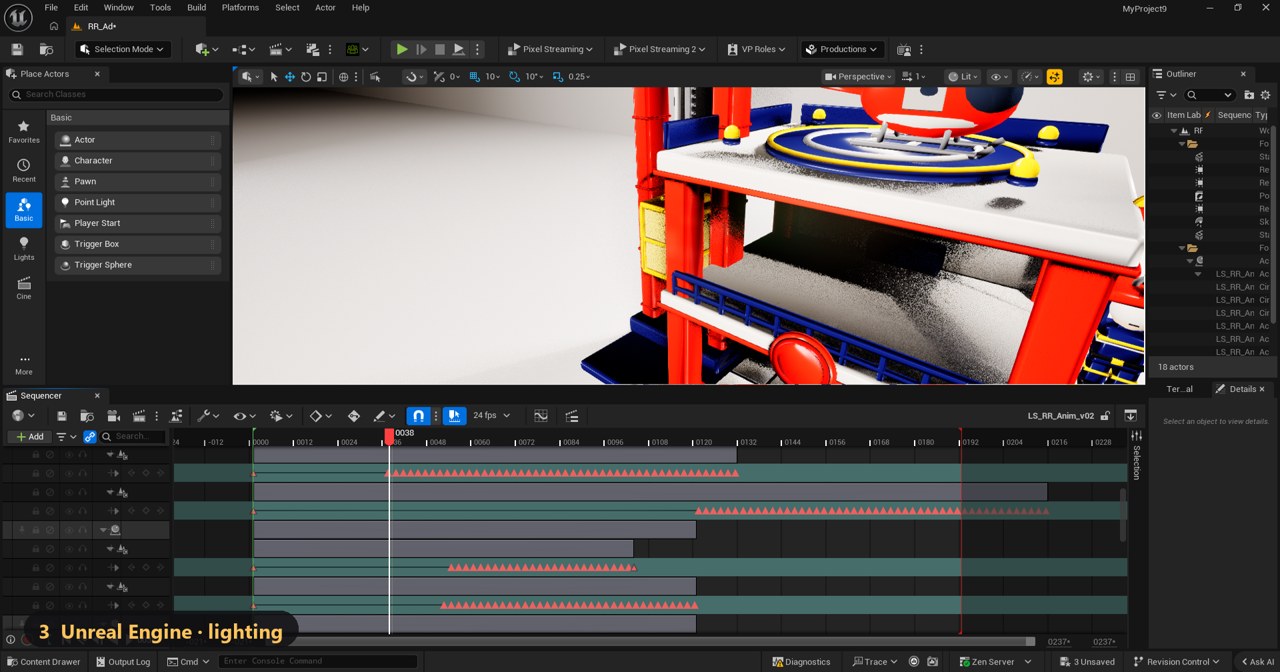The height and width of the screenshot is (672, 1280).
Task: Select the Scale tool in viewport toolbar
Action: point(322,77)
